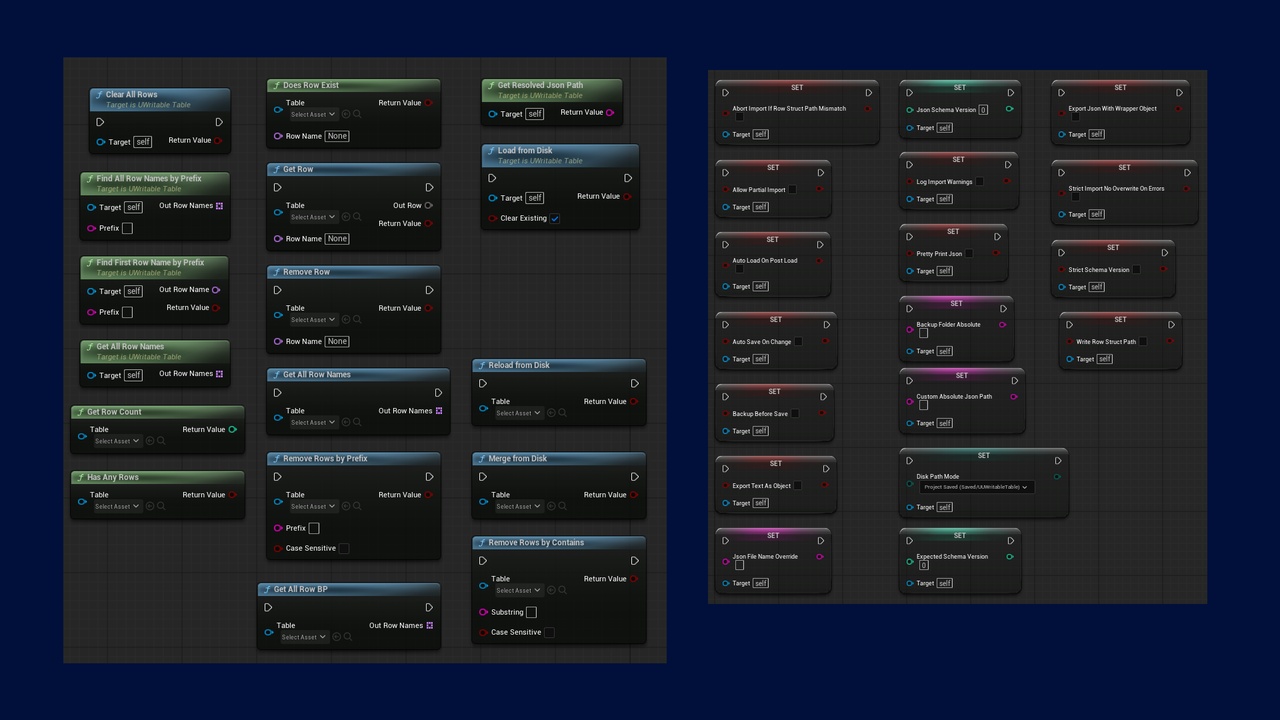Check the Pretty Print Json checkbox
Screen dimensions: 1280x720
point(968,253)
